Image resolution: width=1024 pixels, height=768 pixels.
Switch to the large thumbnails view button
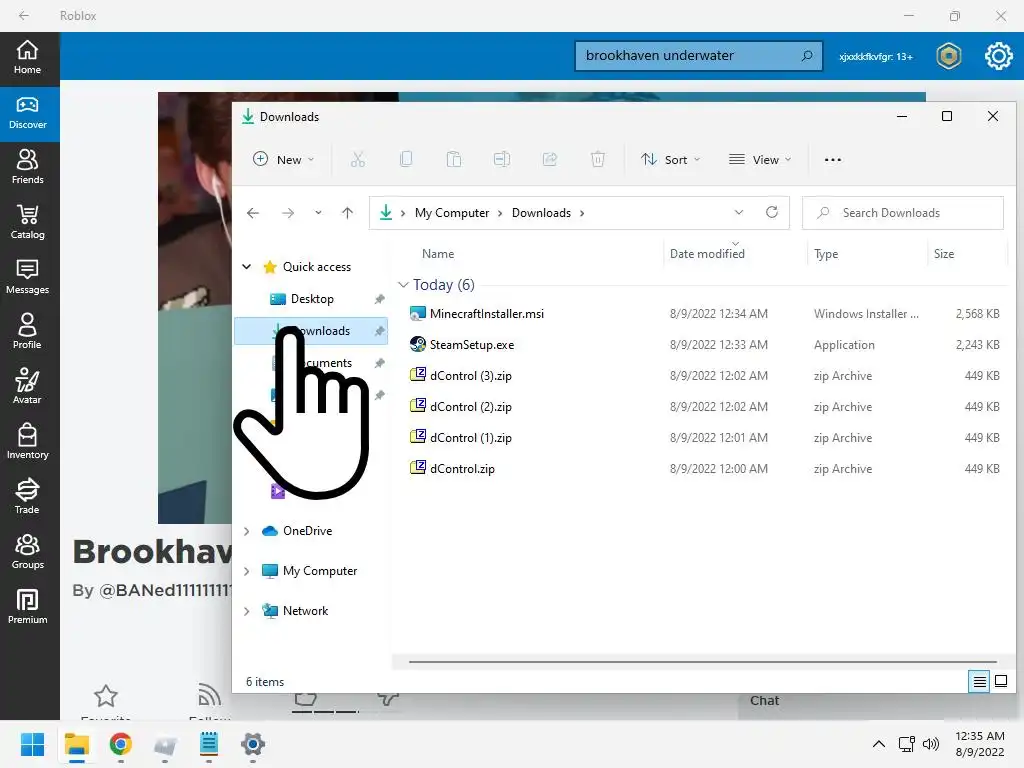tap(1000, 682)
